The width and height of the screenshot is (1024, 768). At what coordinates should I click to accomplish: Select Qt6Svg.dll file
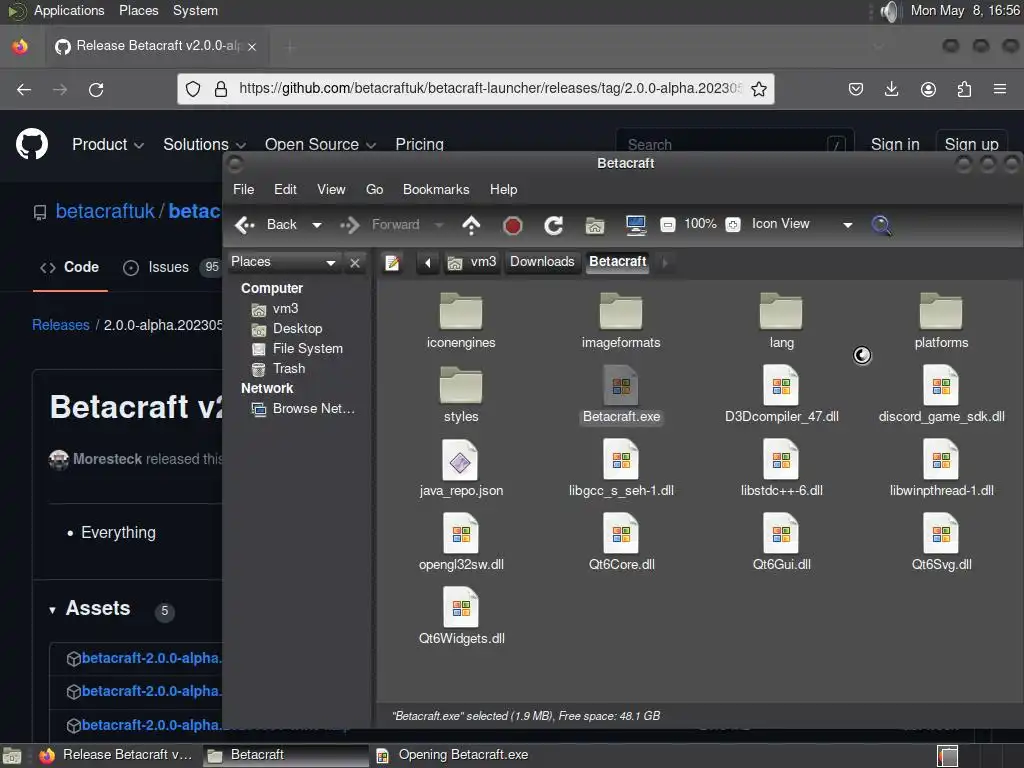941,542
